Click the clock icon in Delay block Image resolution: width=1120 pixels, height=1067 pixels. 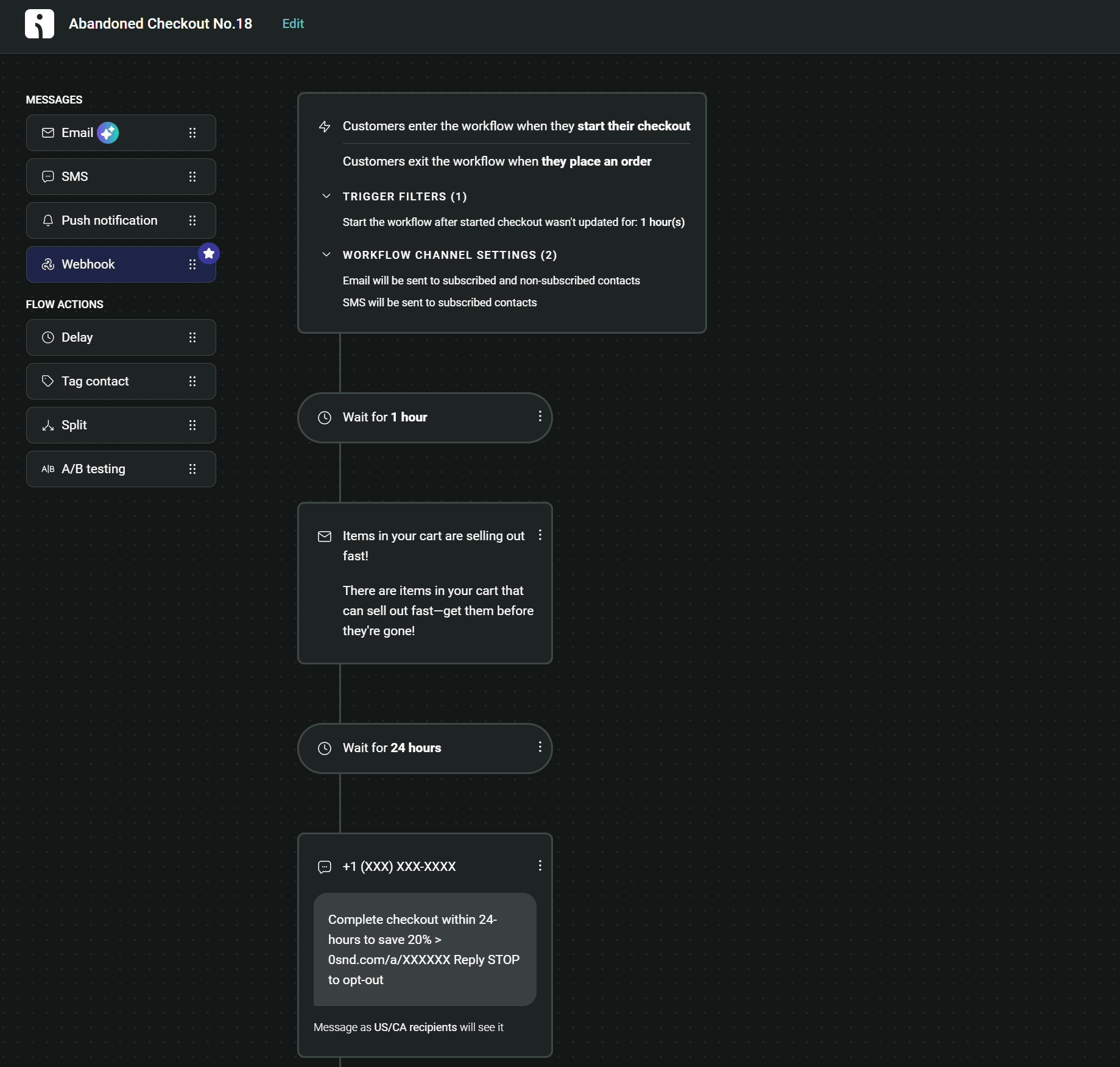(x=48, y=337)
